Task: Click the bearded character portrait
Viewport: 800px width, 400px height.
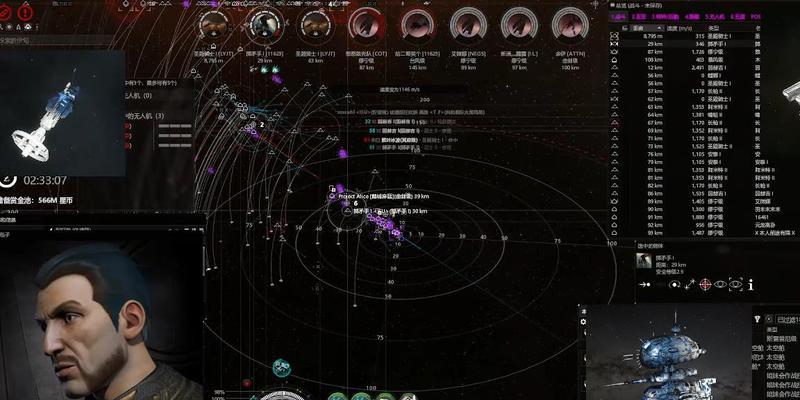Action: [x=101, y=319]
